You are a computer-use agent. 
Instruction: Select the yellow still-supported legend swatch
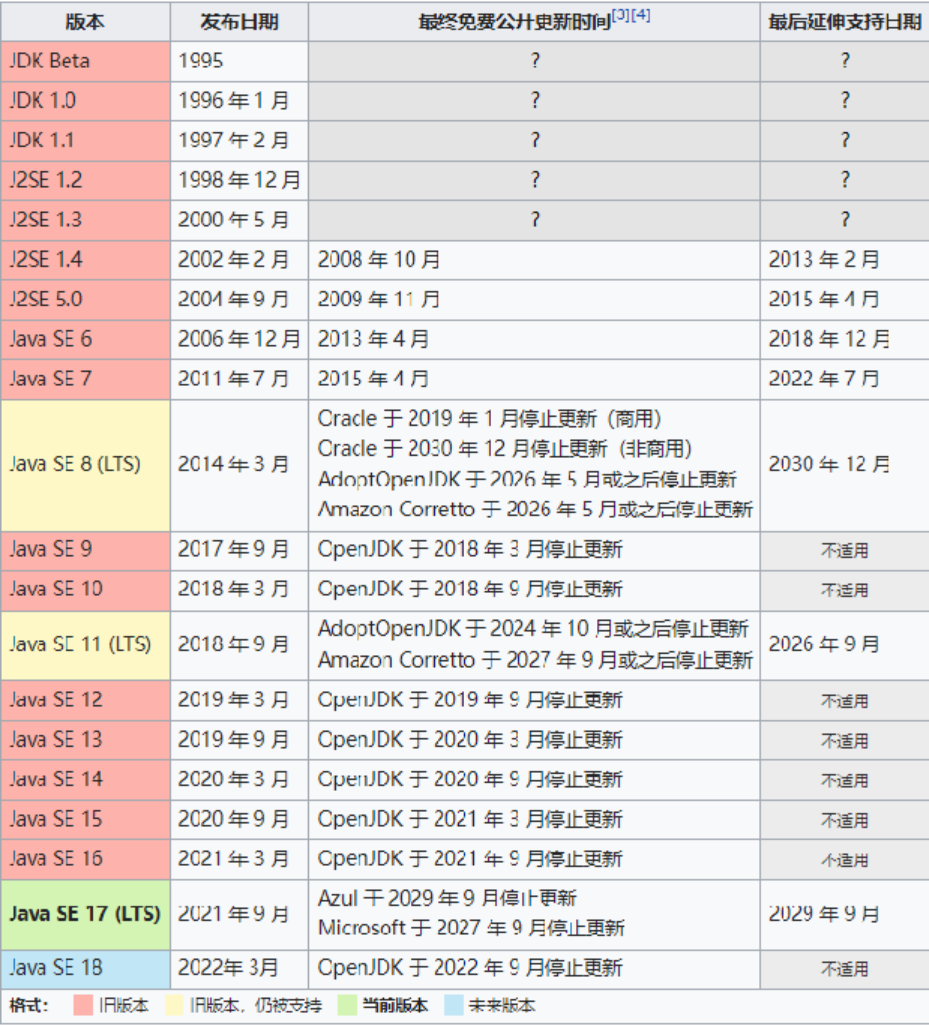[x=174, y=1005]
